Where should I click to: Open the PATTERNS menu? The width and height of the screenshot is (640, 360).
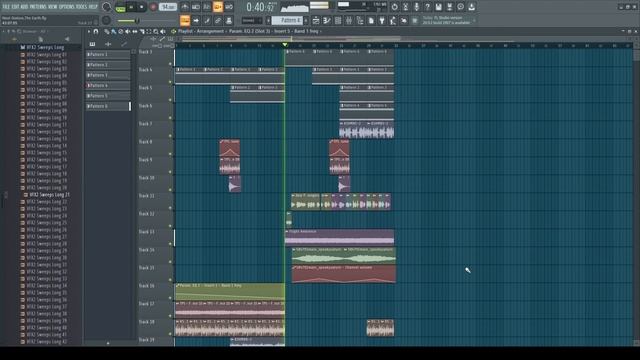[38, 7]
